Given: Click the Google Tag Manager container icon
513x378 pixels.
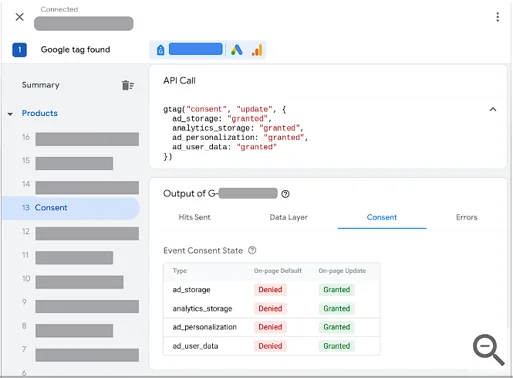Looking at the screenshot, I should click(161, 50).
